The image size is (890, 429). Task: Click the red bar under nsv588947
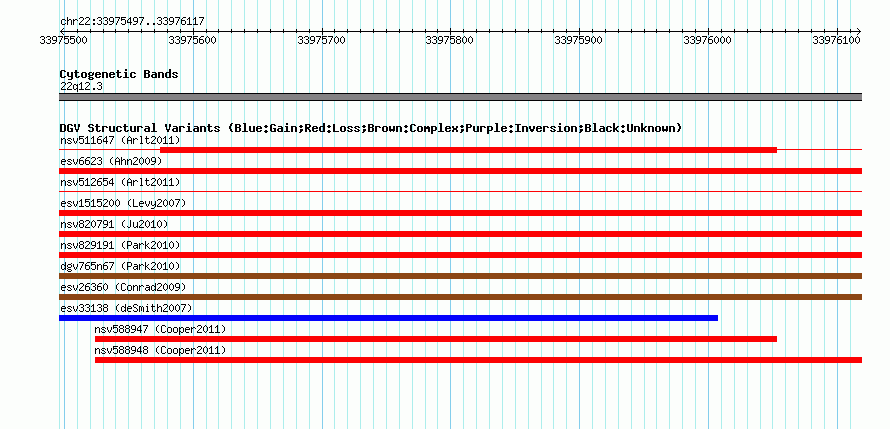click(436, 339)
